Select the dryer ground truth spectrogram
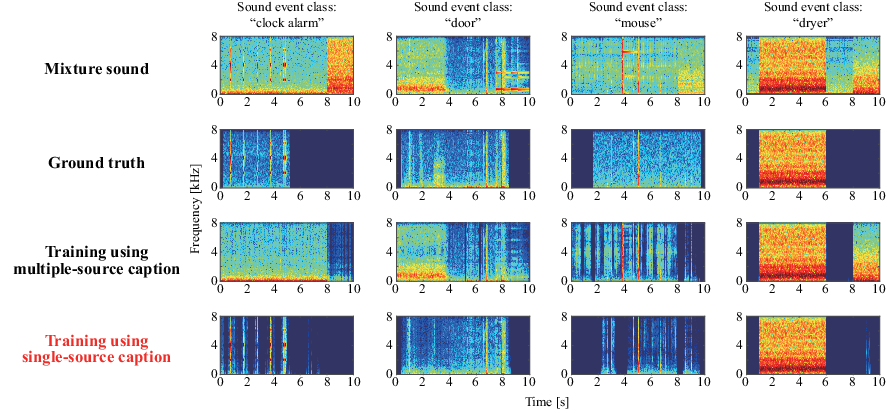887x413 pixels. pyautogui.click(x=813, y=158)
